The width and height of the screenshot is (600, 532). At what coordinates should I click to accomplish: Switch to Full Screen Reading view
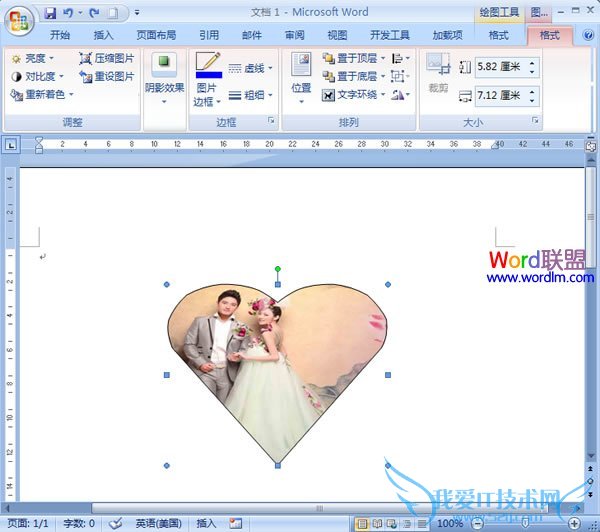pyautogui.click(x=377, y=523)
